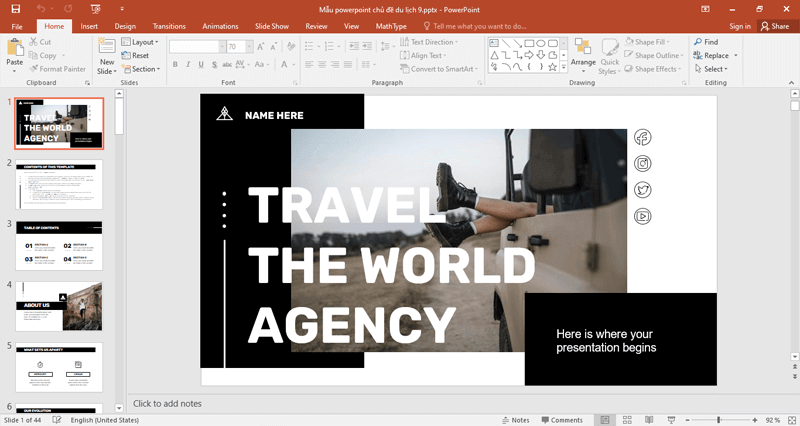Toggle text Shadow formatting
This screenshot has width=800, height=426.
pos(214,64)
